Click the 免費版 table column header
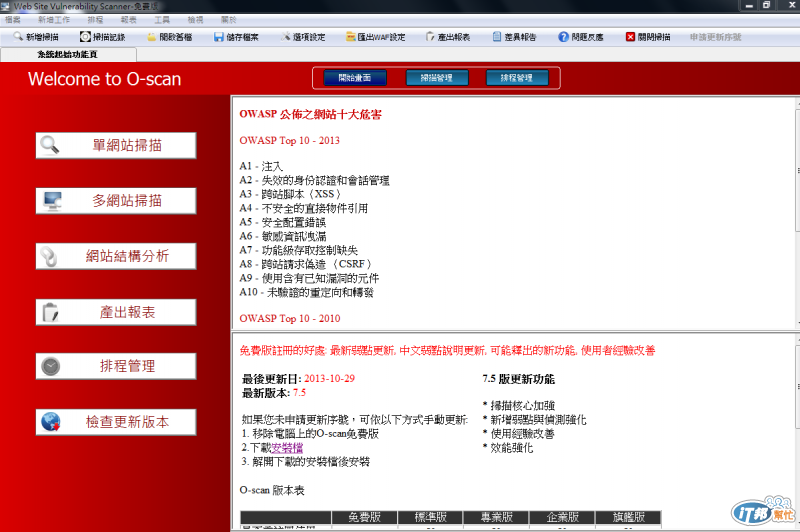This screenshot has height=532, width=800. pyautogui.click(x=364, y=517)
